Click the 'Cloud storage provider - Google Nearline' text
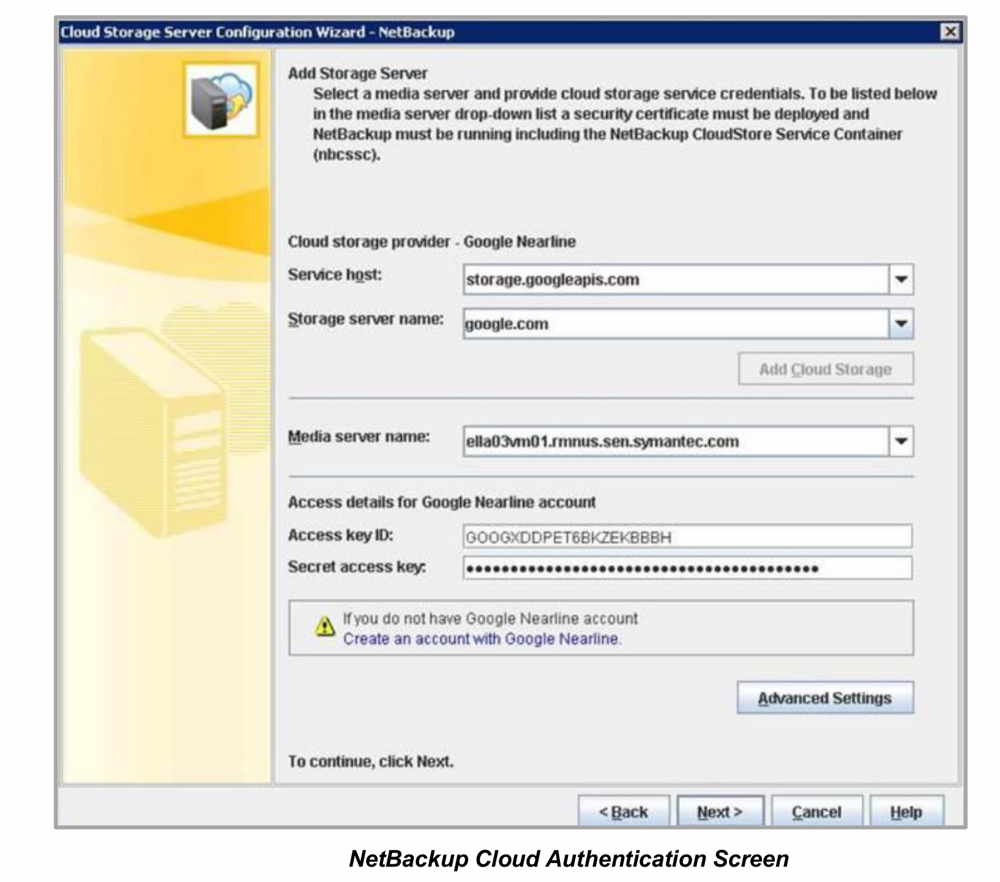 pyautogui.click(x=432, y=242)
